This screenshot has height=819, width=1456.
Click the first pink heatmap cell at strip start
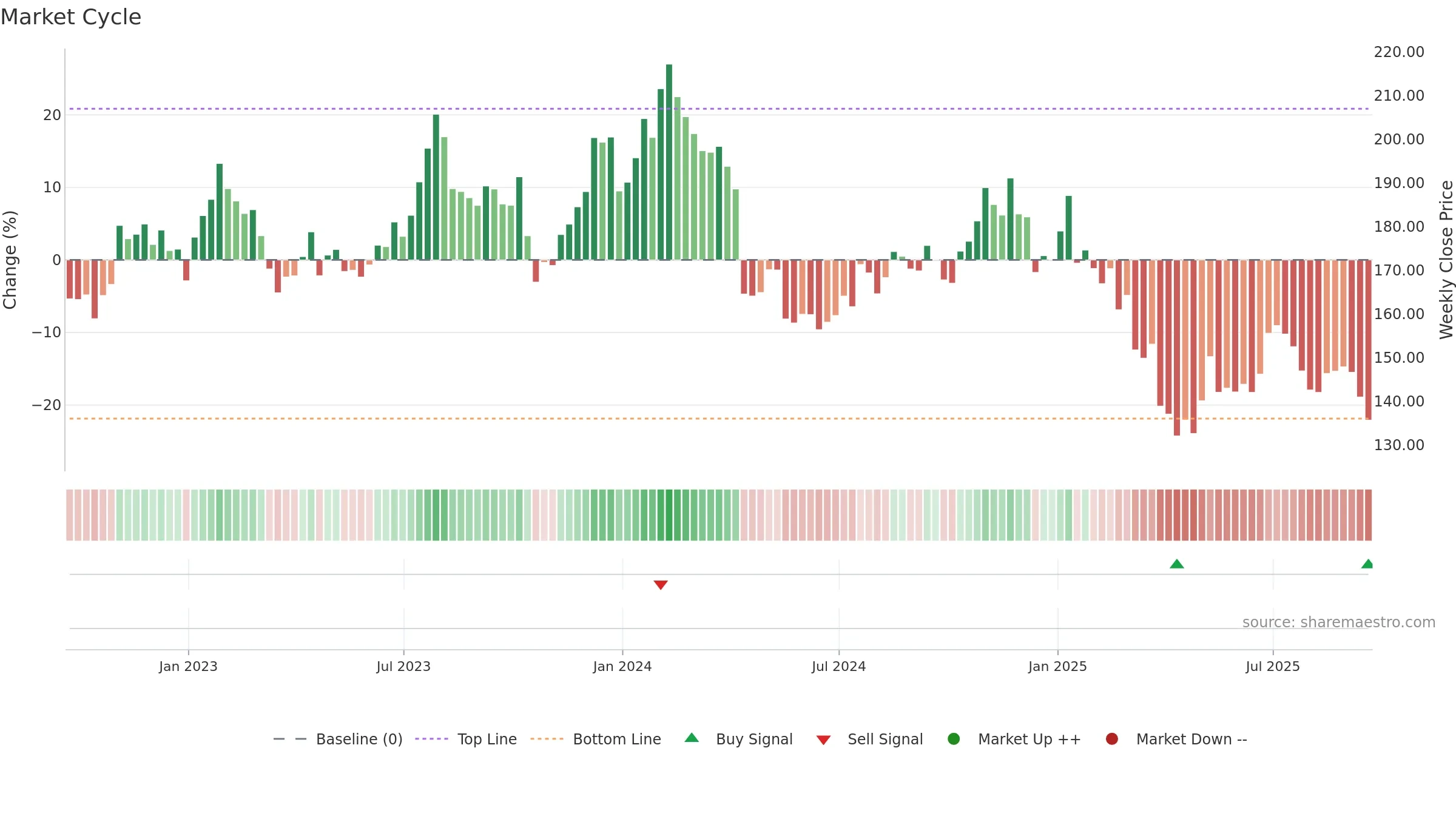point(70,515)
